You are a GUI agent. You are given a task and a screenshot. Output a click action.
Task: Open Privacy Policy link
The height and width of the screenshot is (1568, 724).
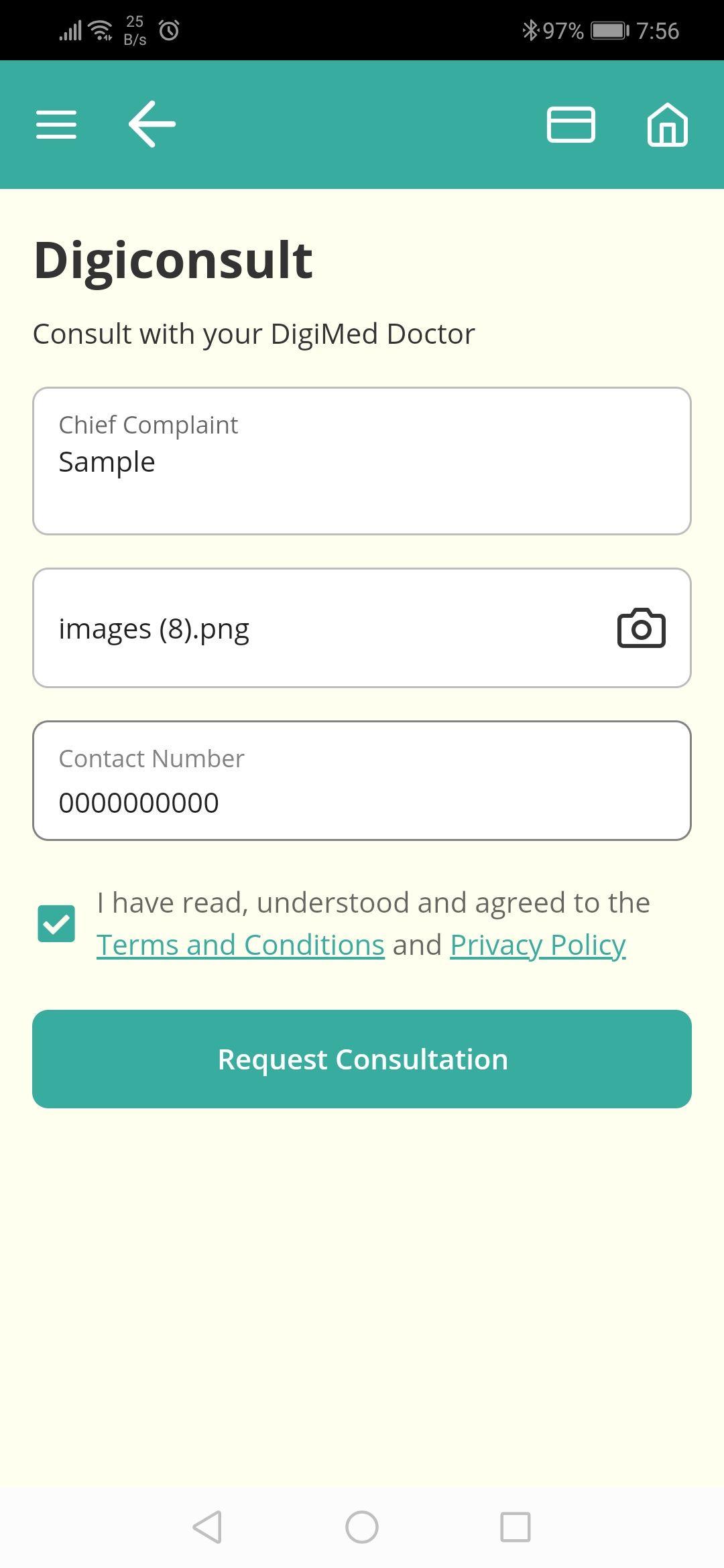pyautogui.click(x=538, y=945)
